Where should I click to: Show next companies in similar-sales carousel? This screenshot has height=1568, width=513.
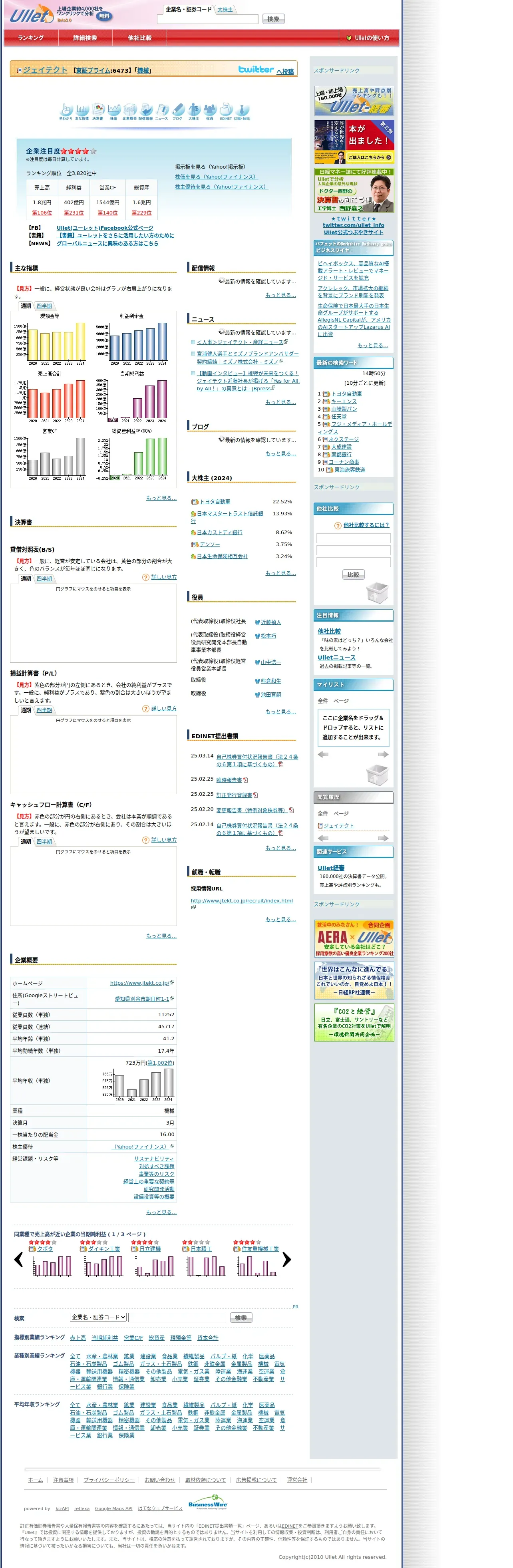click(x=286, y=1259)
